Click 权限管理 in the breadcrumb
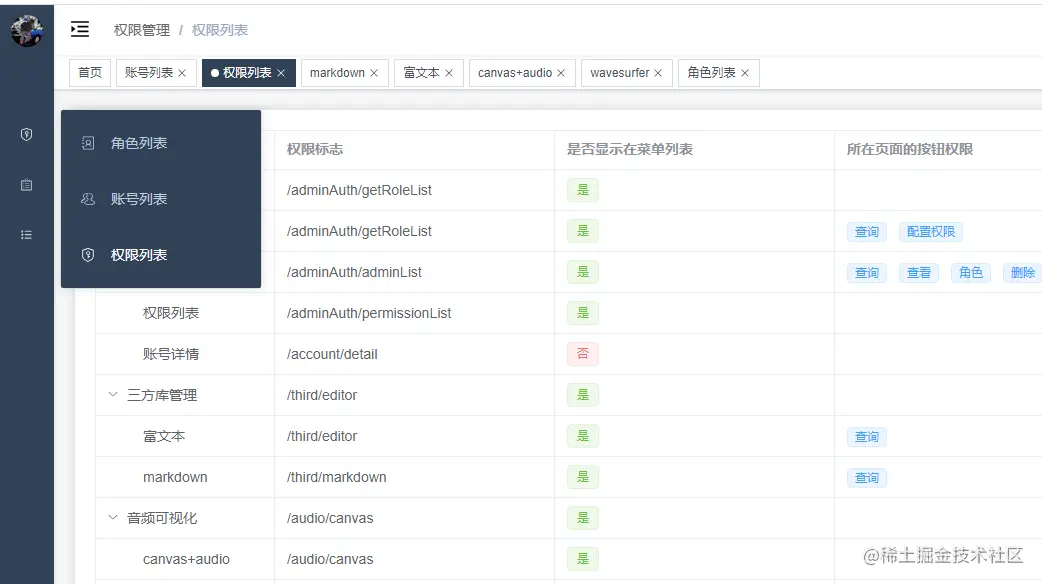Screen dimensions: 1042x584 (x=142, y=30)
